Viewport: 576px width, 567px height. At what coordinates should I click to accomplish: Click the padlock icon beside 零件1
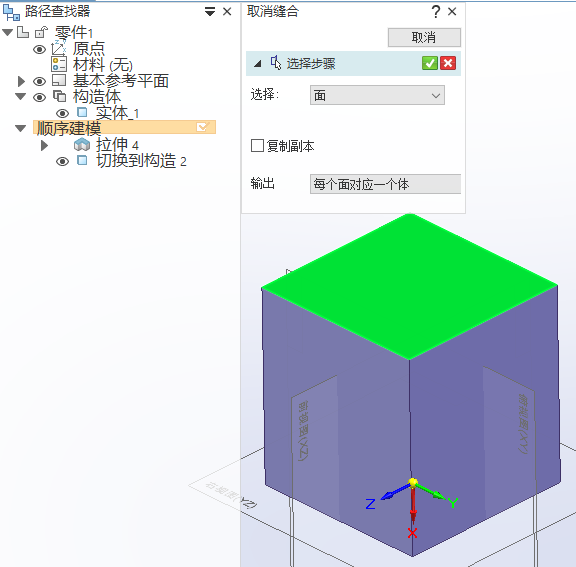click(x=41, y=32)
